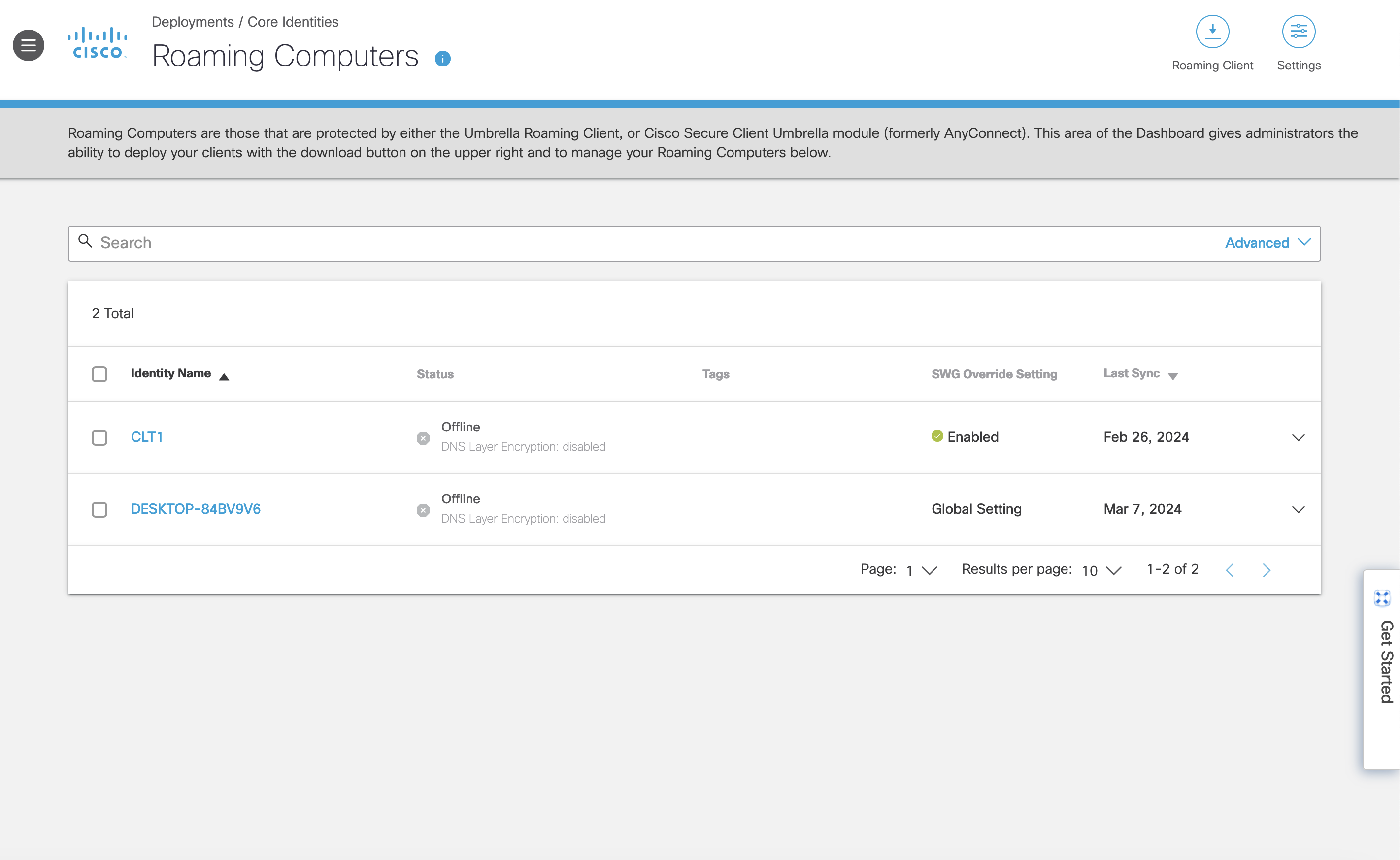
Task: Click the info icon beside Roaming Computers
Action: 442,58
